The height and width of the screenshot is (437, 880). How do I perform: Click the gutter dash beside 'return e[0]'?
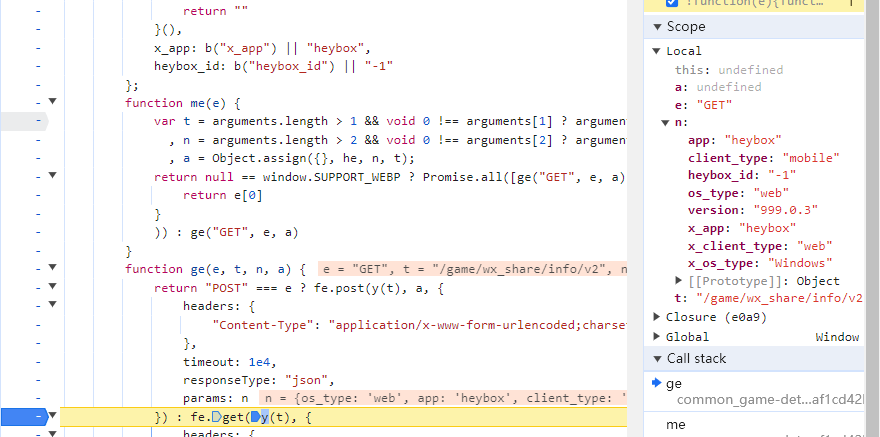tap(38, 195)
